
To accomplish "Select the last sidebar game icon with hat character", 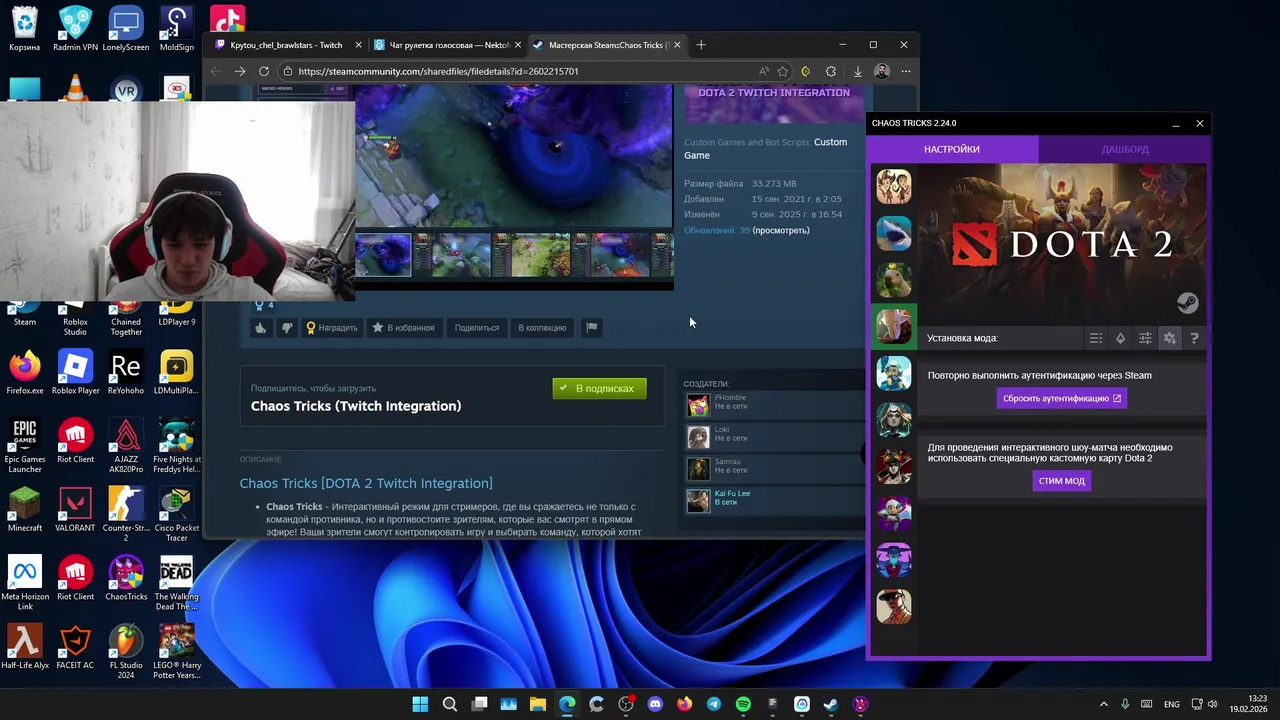I will [x=893, y=606].
